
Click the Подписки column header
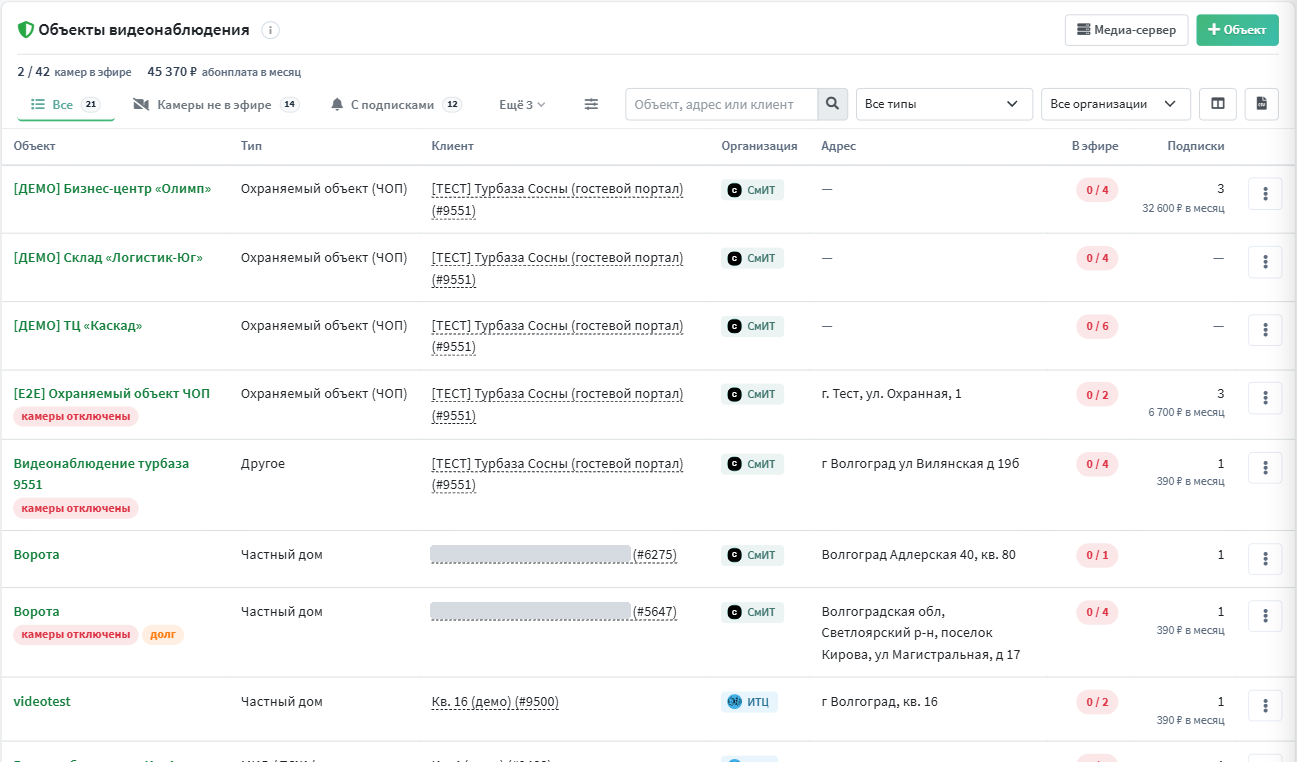point(1196,146)
